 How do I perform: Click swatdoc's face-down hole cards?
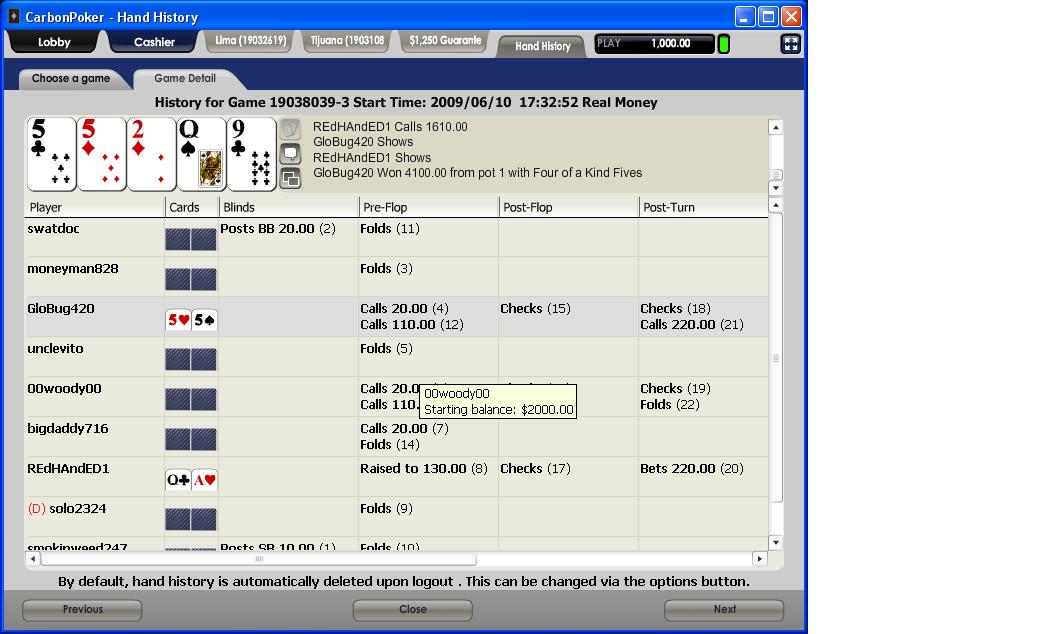point(191,239)
